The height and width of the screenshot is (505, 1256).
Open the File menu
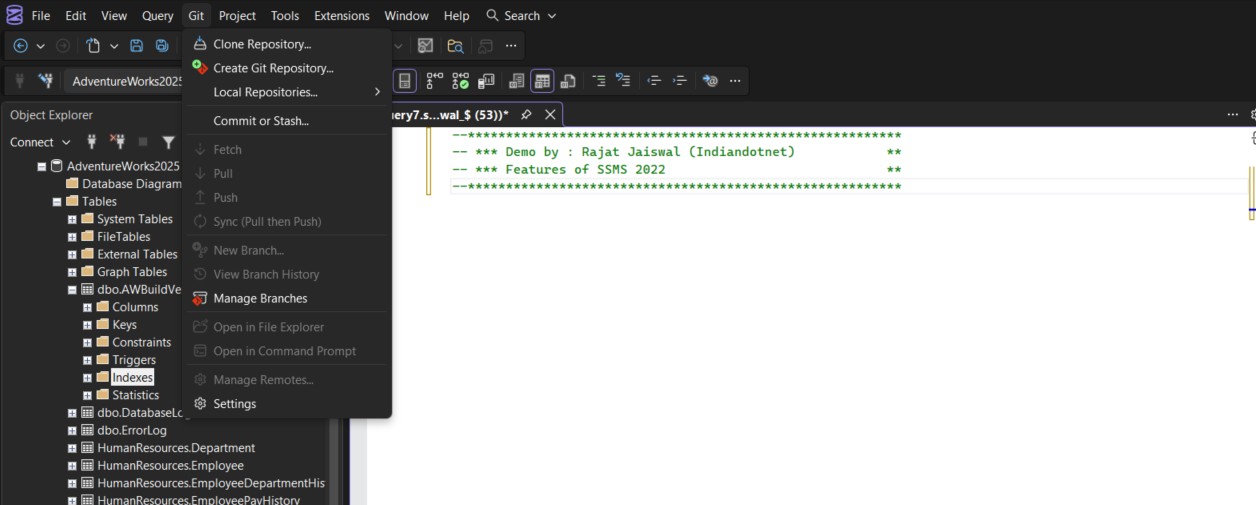[41, 15]
